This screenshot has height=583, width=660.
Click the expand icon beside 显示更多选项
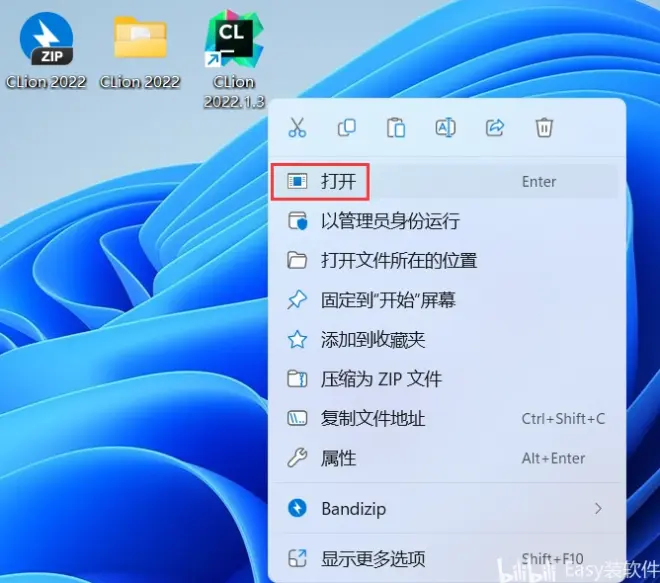297,559
